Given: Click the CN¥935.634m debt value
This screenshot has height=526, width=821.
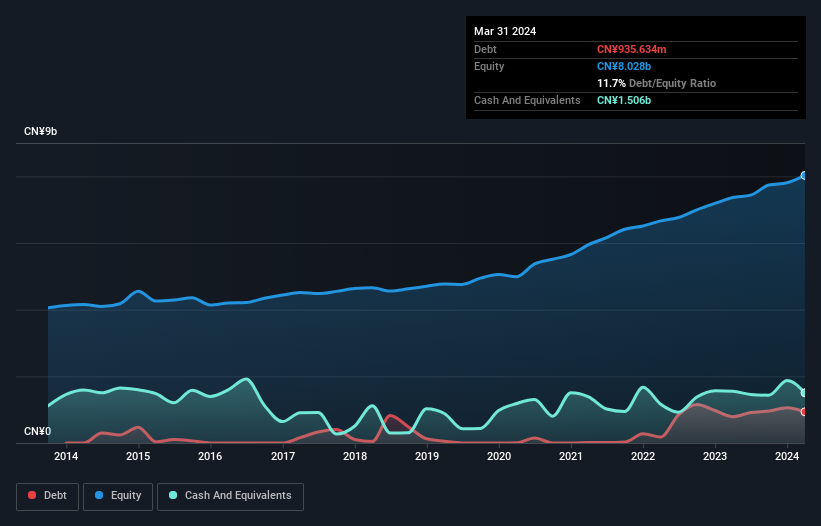Looking at the screenshot, I should (x=631, y=49).
